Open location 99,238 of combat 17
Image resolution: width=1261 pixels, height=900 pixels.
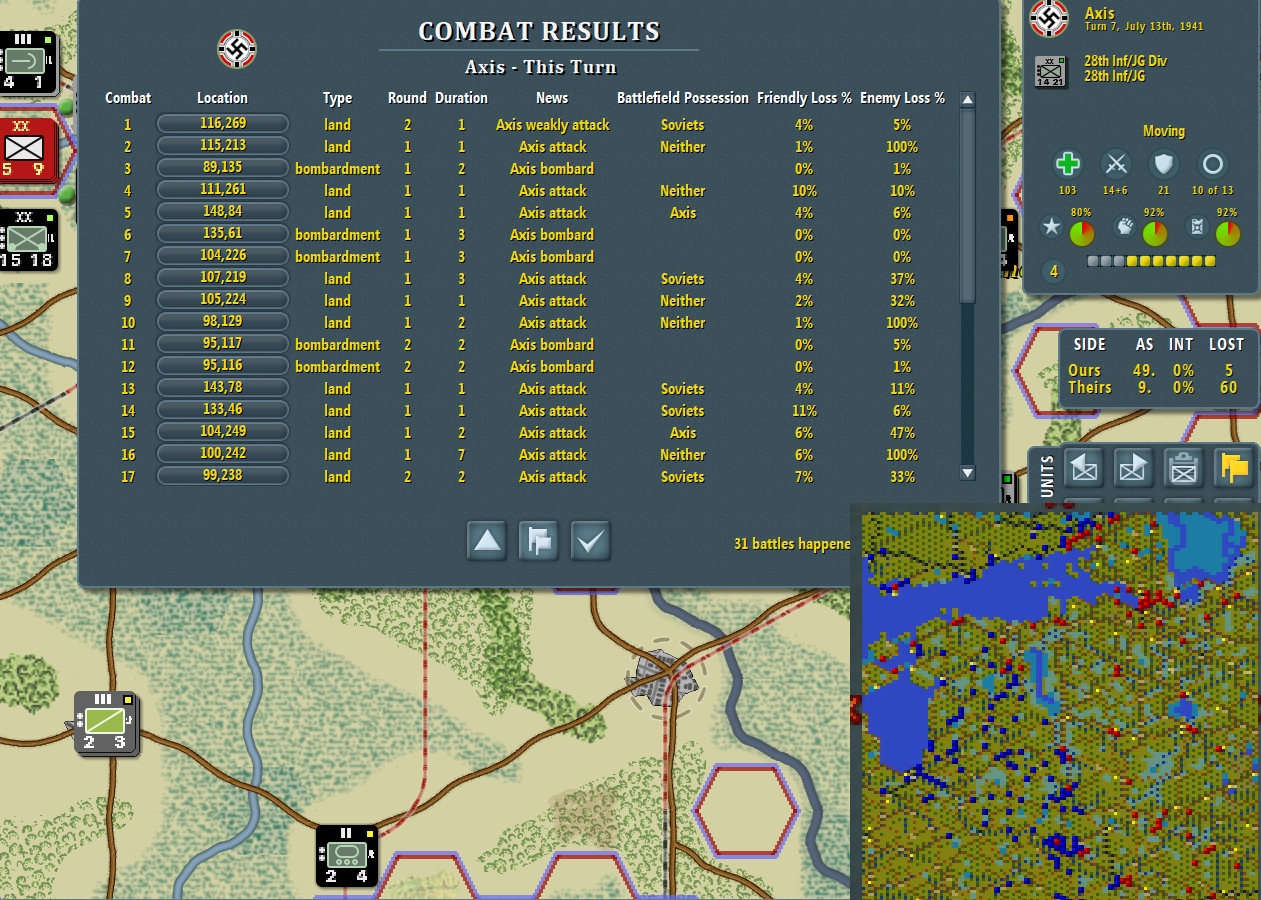click(223, 476)
